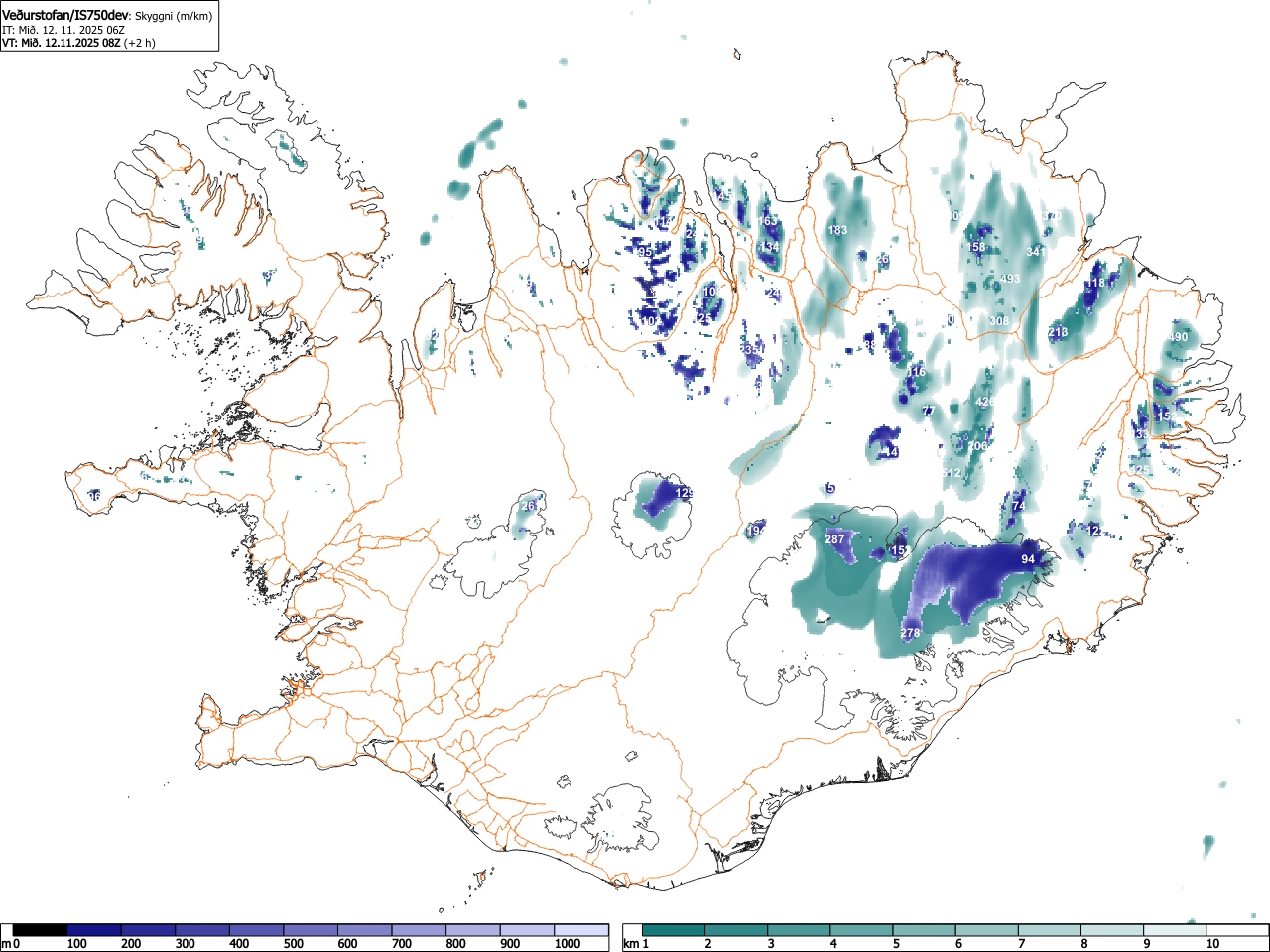Click the '118' visibility value on the map
1270x952 pixels.
click(1094, 284)
